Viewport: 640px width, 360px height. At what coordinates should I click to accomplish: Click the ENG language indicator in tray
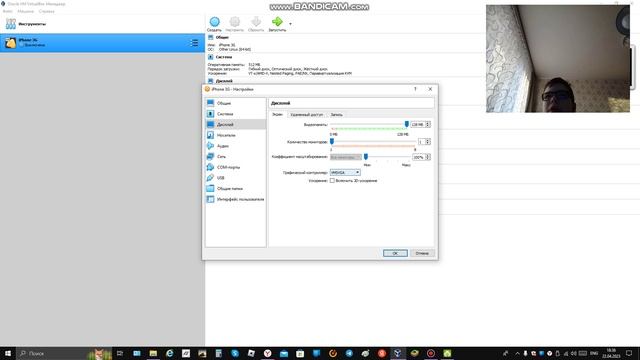click(594, 353)
